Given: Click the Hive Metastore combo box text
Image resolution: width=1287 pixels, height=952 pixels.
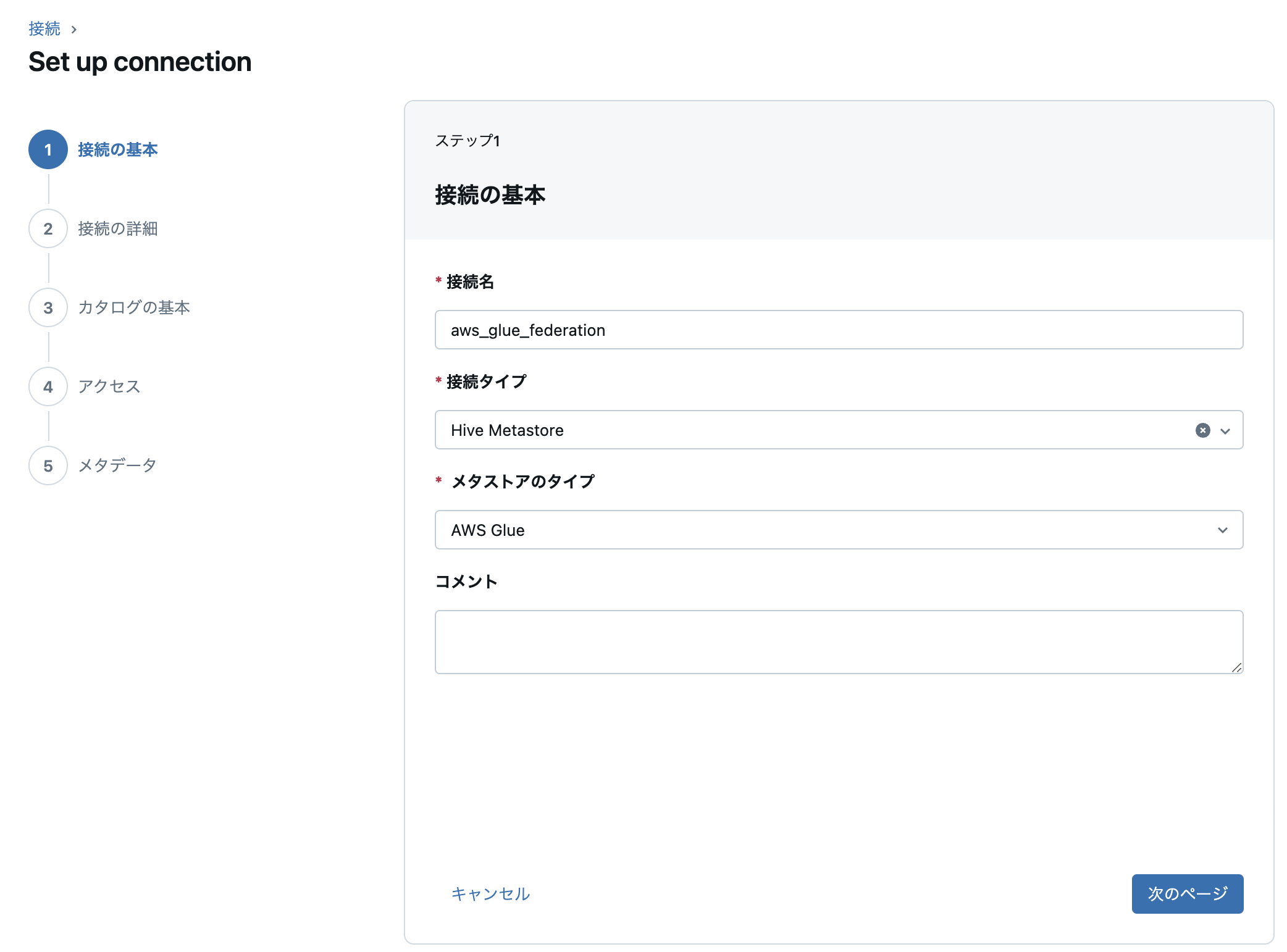Looking at the screenshot, I should tap(507, 430).
